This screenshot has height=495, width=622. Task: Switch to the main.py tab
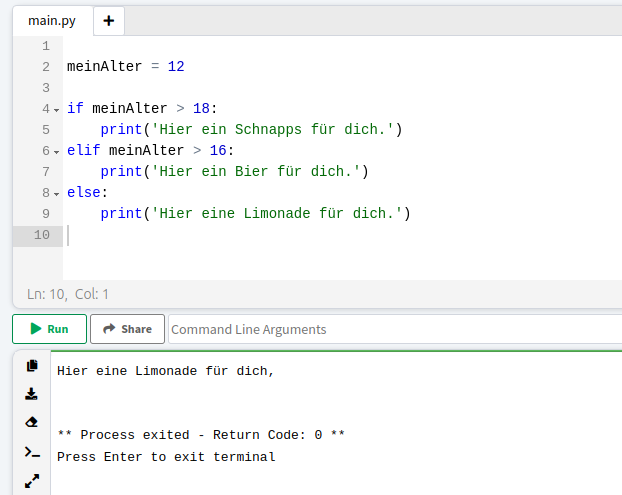pos(52,21)
